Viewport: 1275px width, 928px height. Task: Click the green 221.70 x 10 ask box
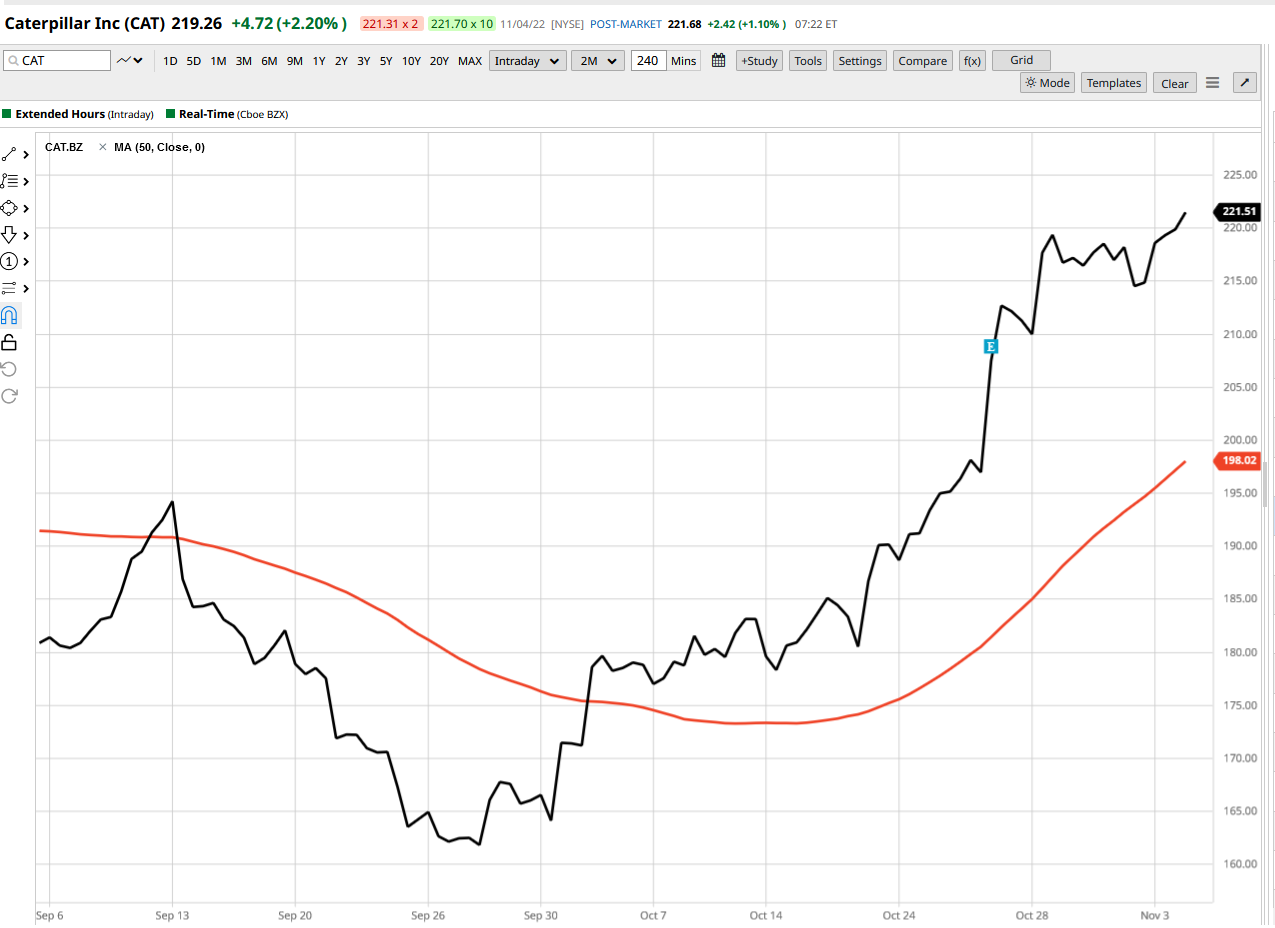click(462, 23)
